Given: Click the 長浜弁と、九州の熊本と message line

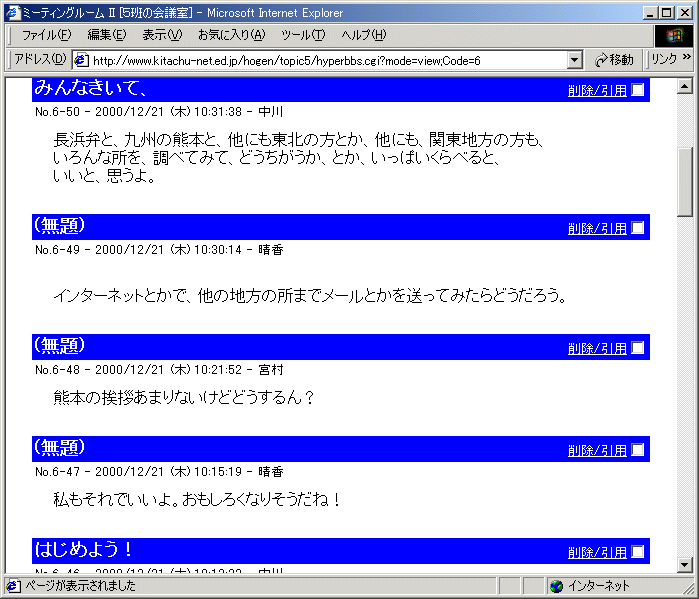Looking at the screenshot, I should click(299, 140).
